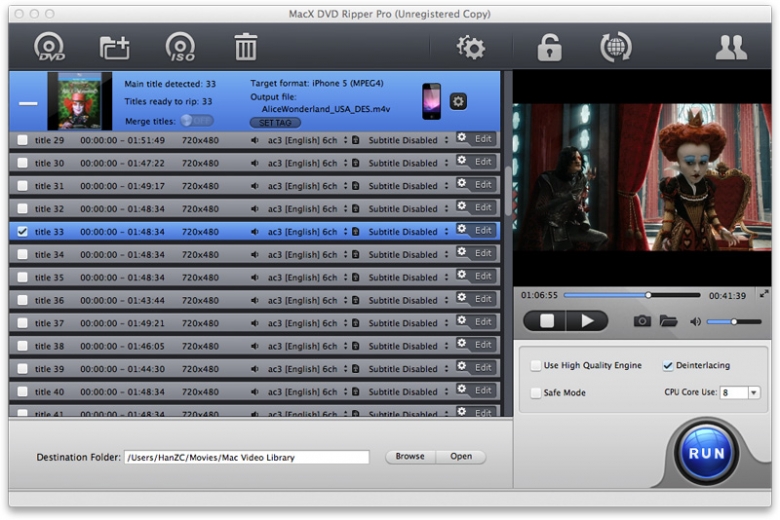Open subtitle dropdown for title 33
The image size is (780, 520).
click(447, 232)
